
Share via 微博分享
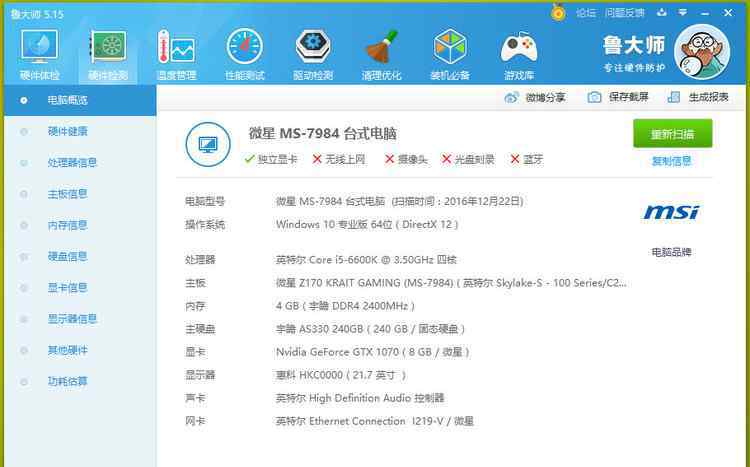tap(536, 97)
